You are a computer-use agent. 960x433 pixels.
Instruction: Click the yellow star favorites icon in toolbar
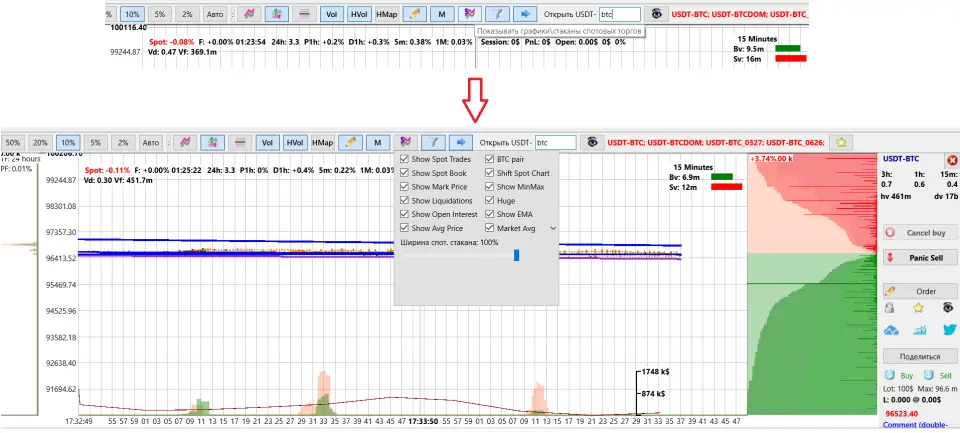pyautogui.click(x=842, y=143)
